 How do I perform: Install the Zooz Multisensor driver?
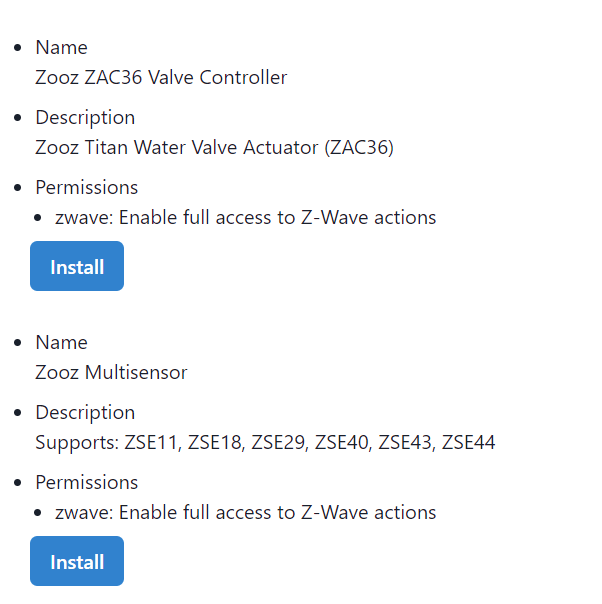(x=77, y=562)
